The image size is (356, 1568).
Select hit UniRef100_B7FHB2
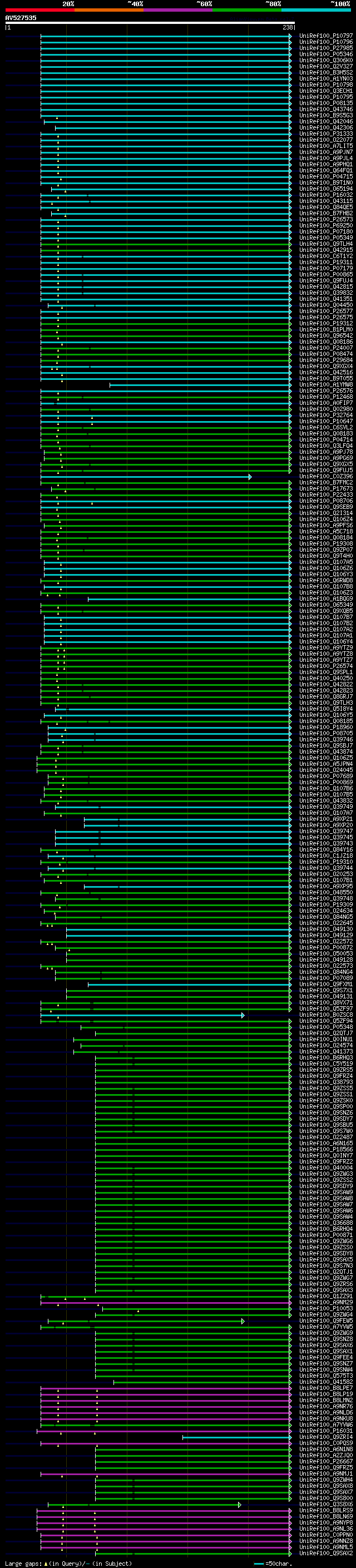point(326,213)
